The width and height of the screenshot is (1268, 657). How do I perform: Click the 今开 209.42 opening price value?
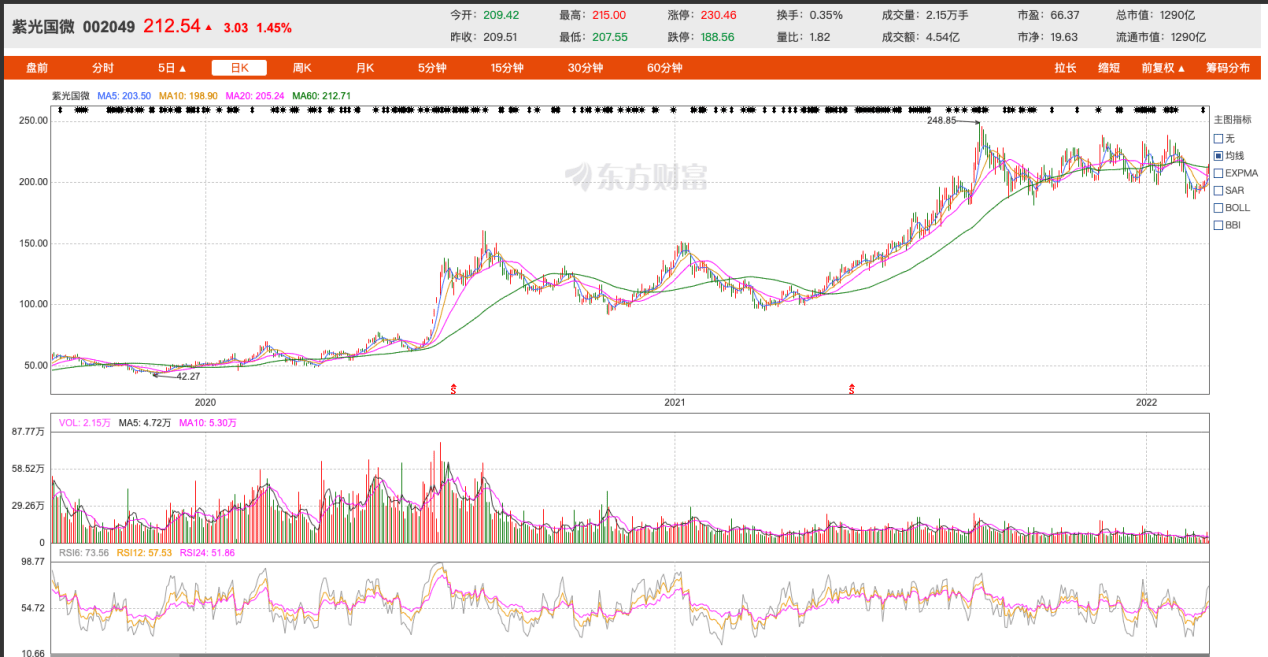tap(500, 15)
